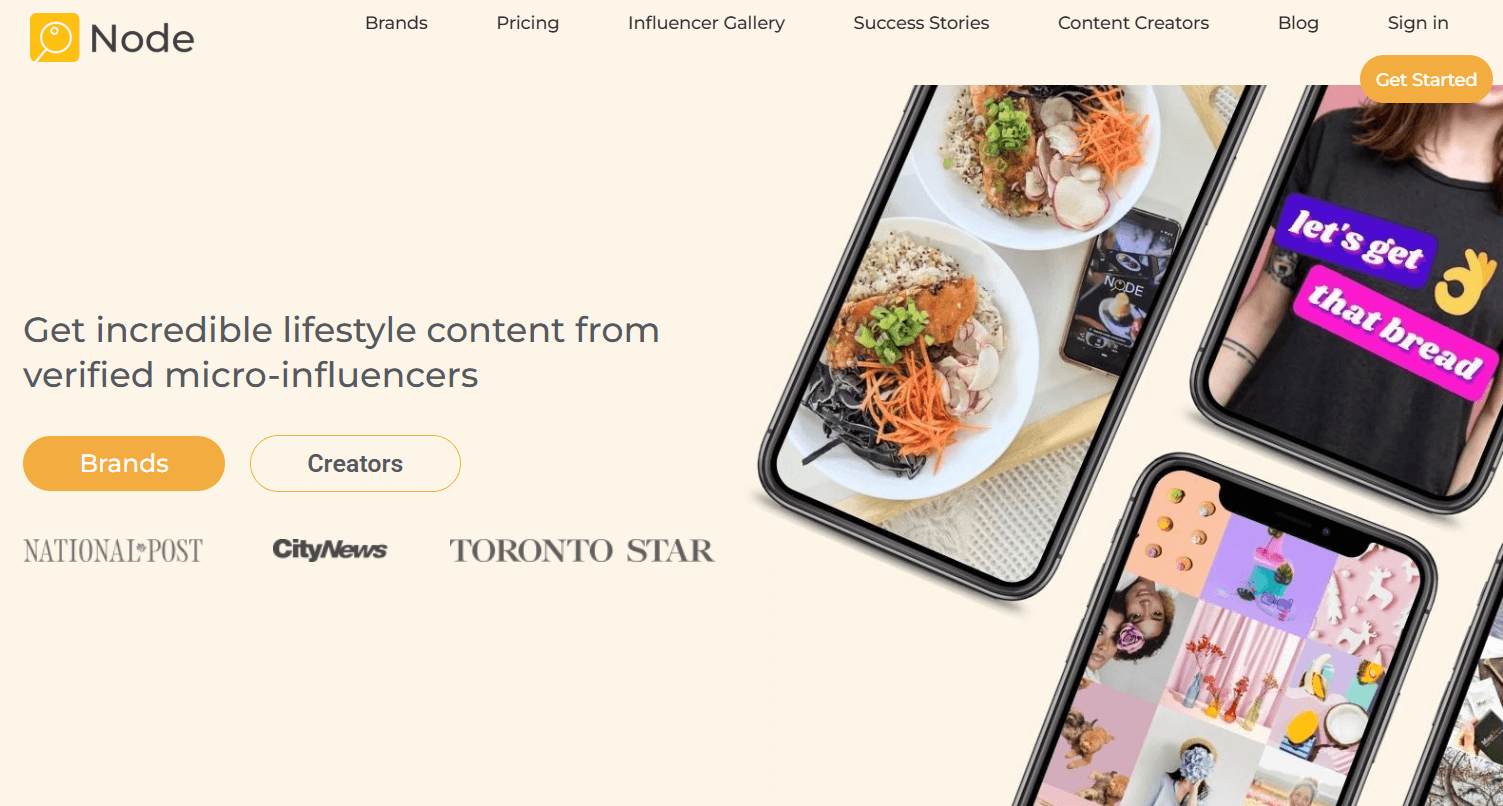The image size is (1503, 806).
Task: Go to the Pricing page
Action: pos(527,23)
